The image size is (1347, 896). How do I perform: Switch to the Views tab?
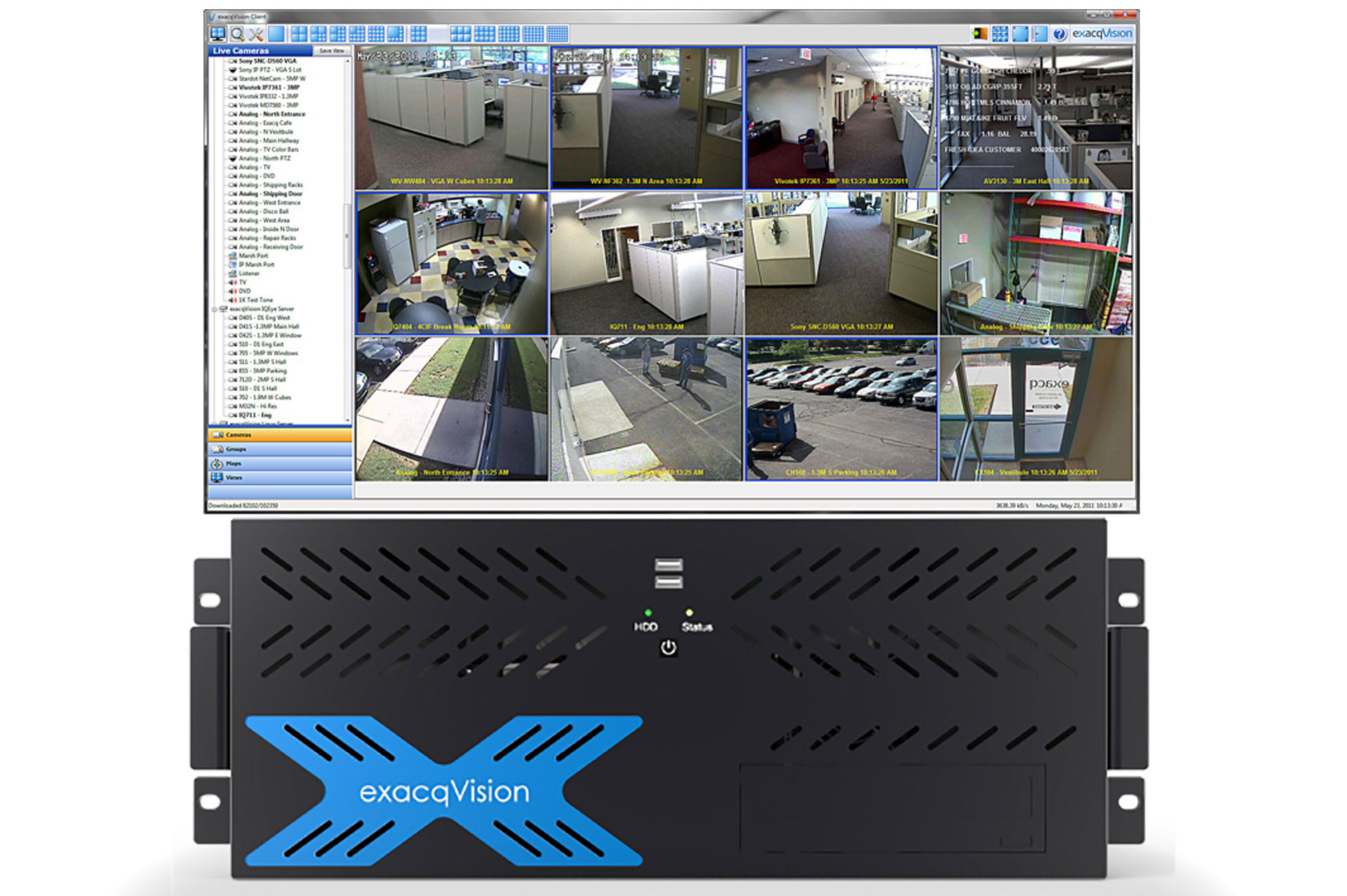tap(280, 478)
